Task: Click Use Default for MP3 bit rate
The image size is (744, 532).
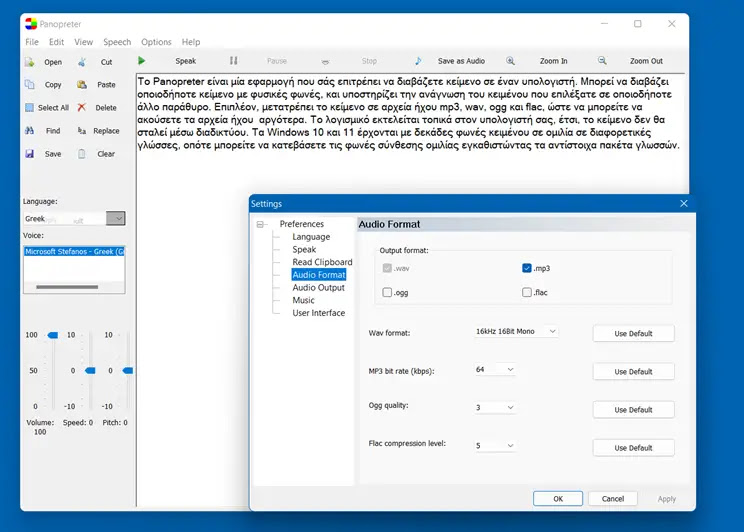Action: click(633, 372)
